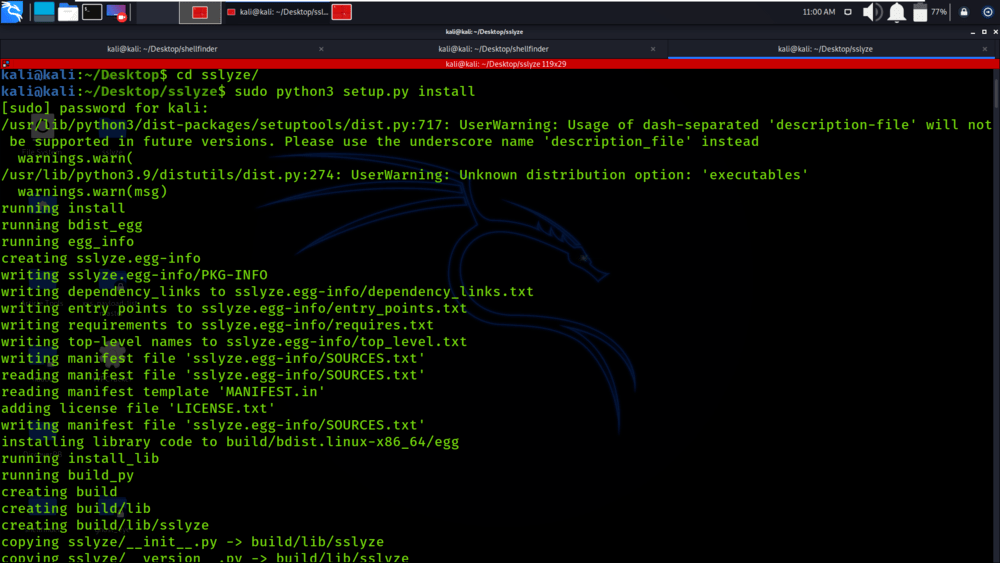Switch to the second shellfinder terminal tab
The width and height of the screenshot is (1000, 563).
tap(493, 48)
